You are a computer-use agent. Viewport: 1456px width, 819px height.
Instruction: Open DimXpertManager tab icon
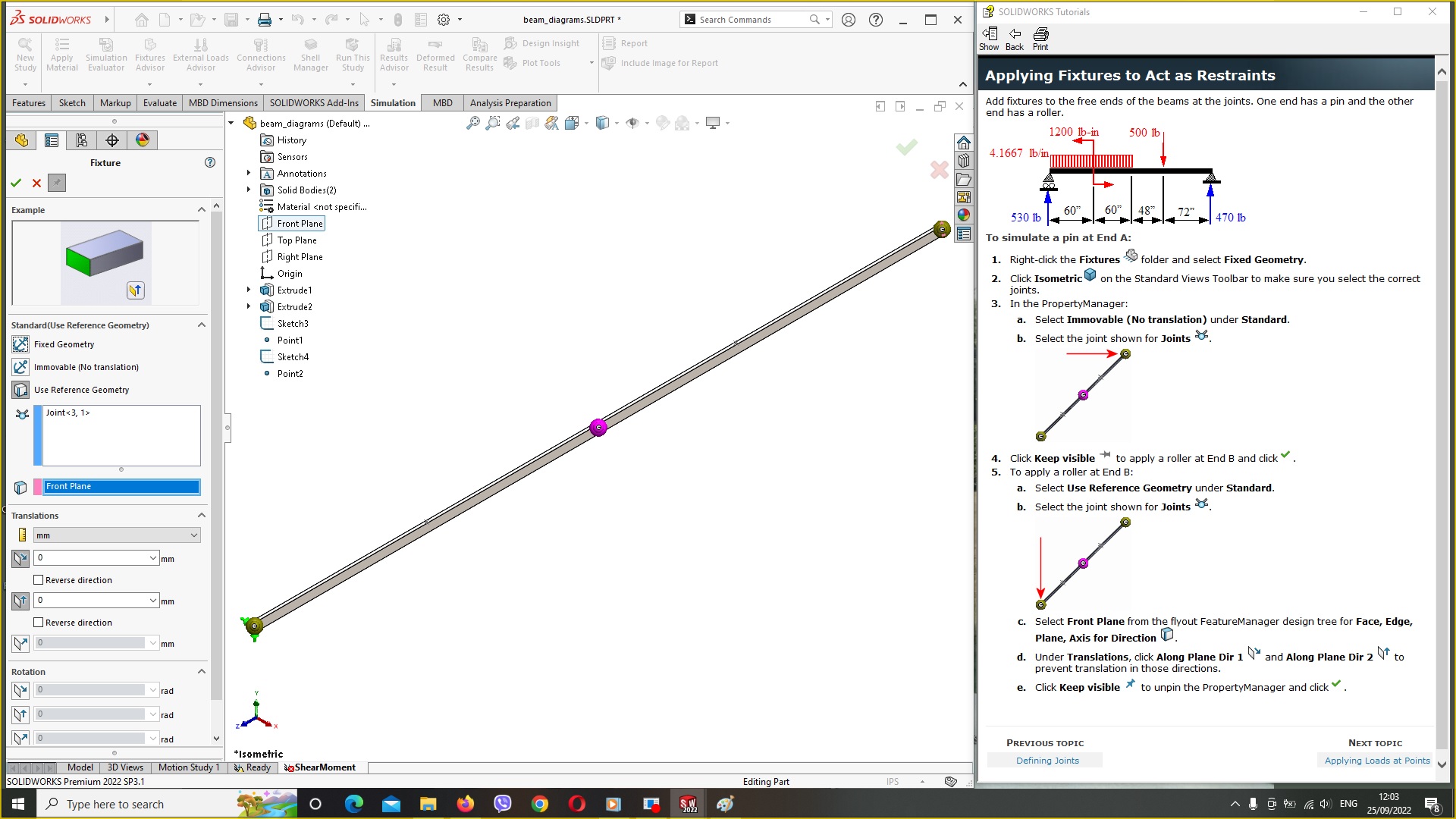[112, 140]
